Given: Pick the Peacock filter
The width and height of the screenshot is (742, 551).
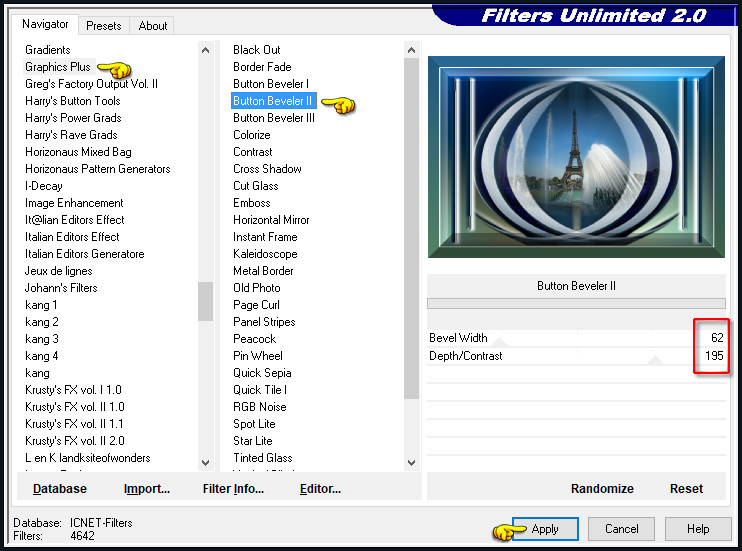Looking at the screenshot, I should click(x=255, y=339).
